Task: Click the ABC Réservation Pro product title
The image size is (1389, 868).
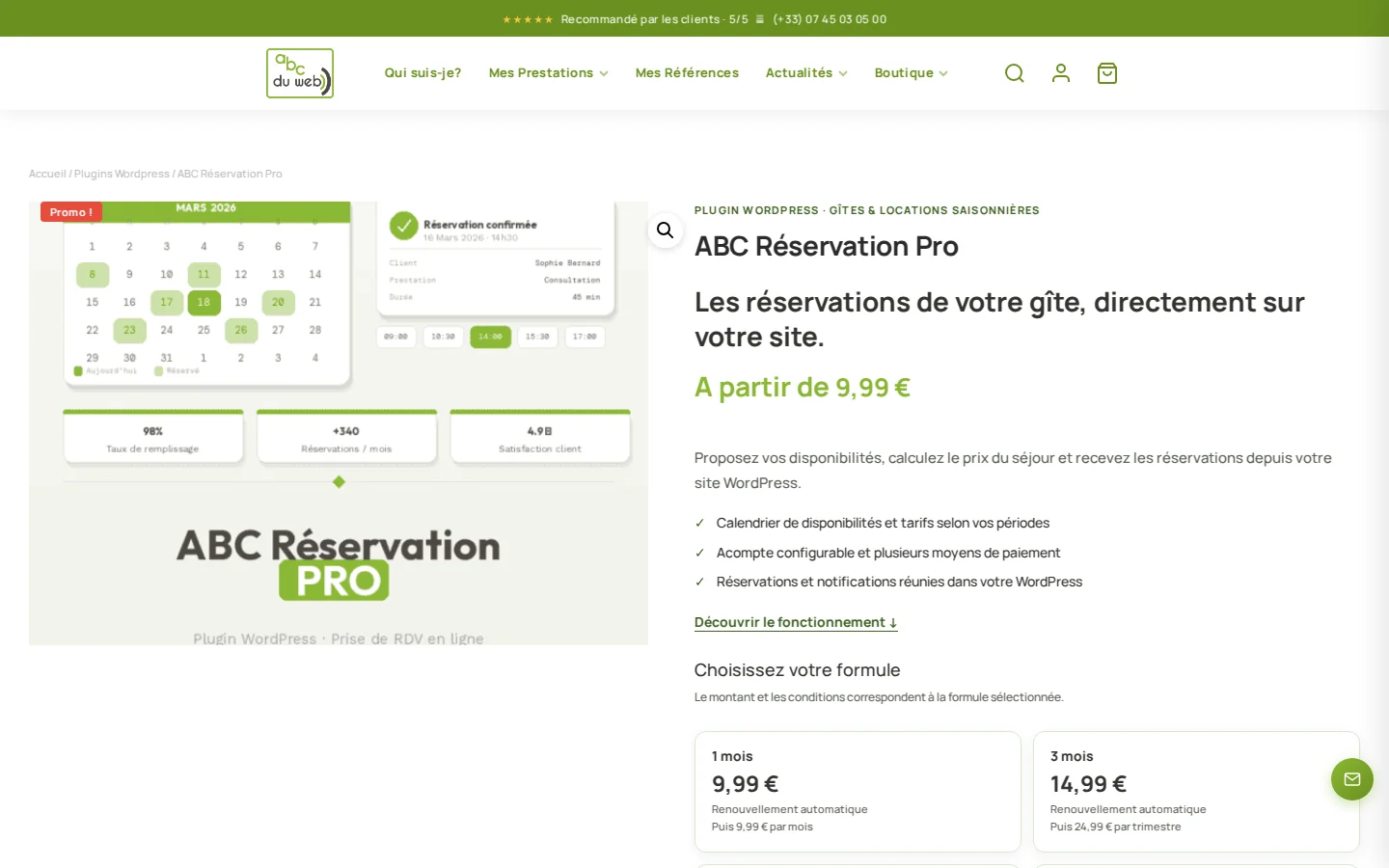Action: pyautogui.click(x=827, y=246)
